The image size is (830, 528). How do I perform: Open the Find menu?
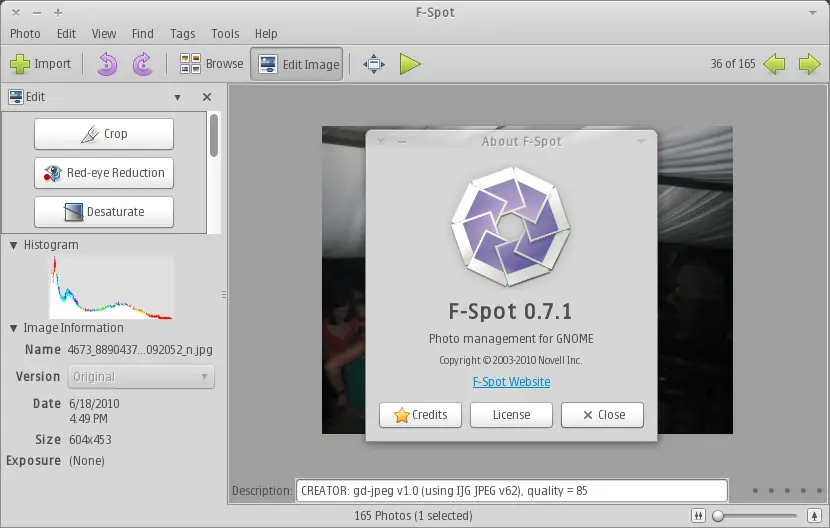click(x=143, y=34)
